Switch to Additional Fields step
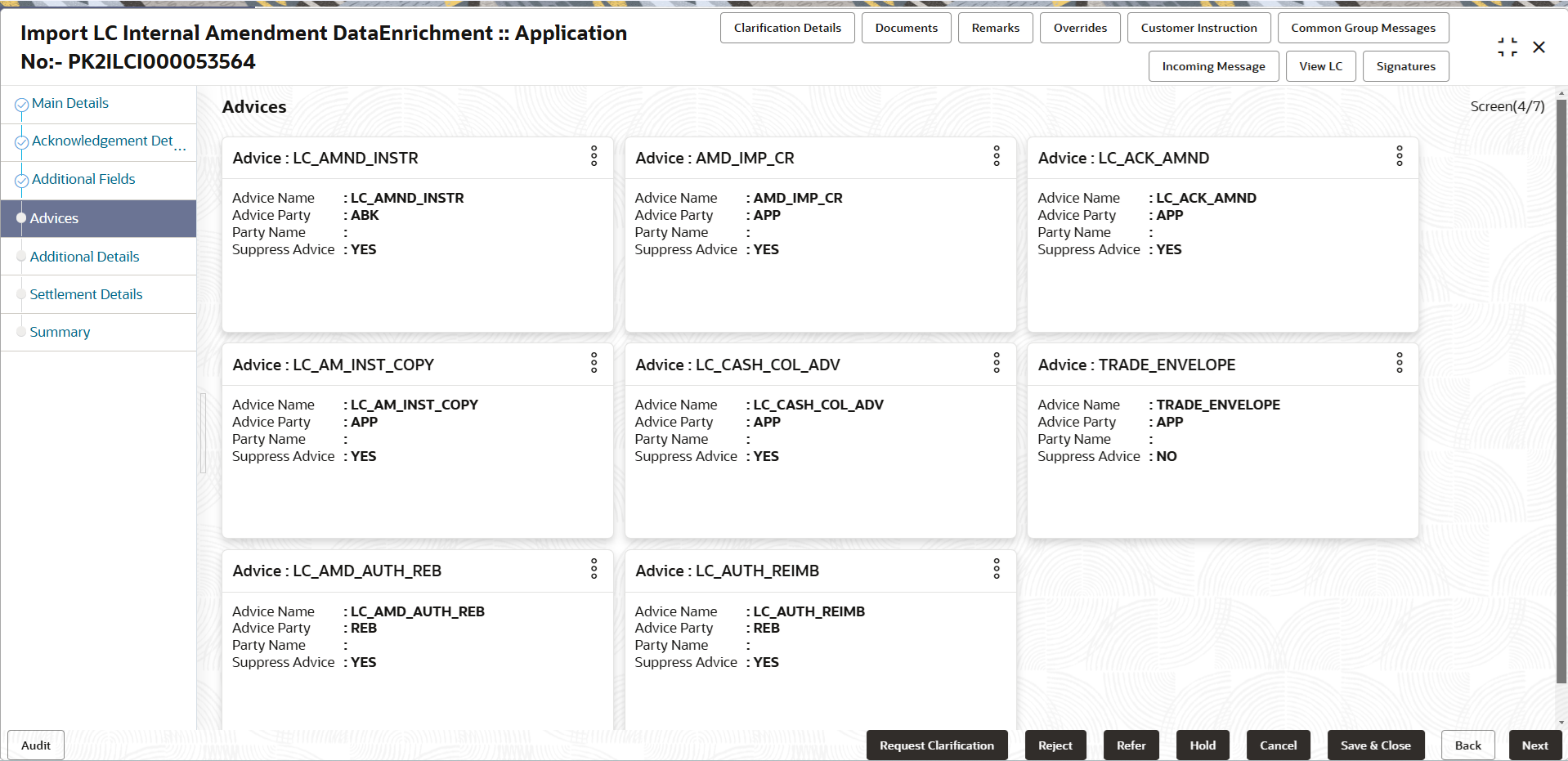The height and width of the screenshot is (761, 1568). [83, 179]
